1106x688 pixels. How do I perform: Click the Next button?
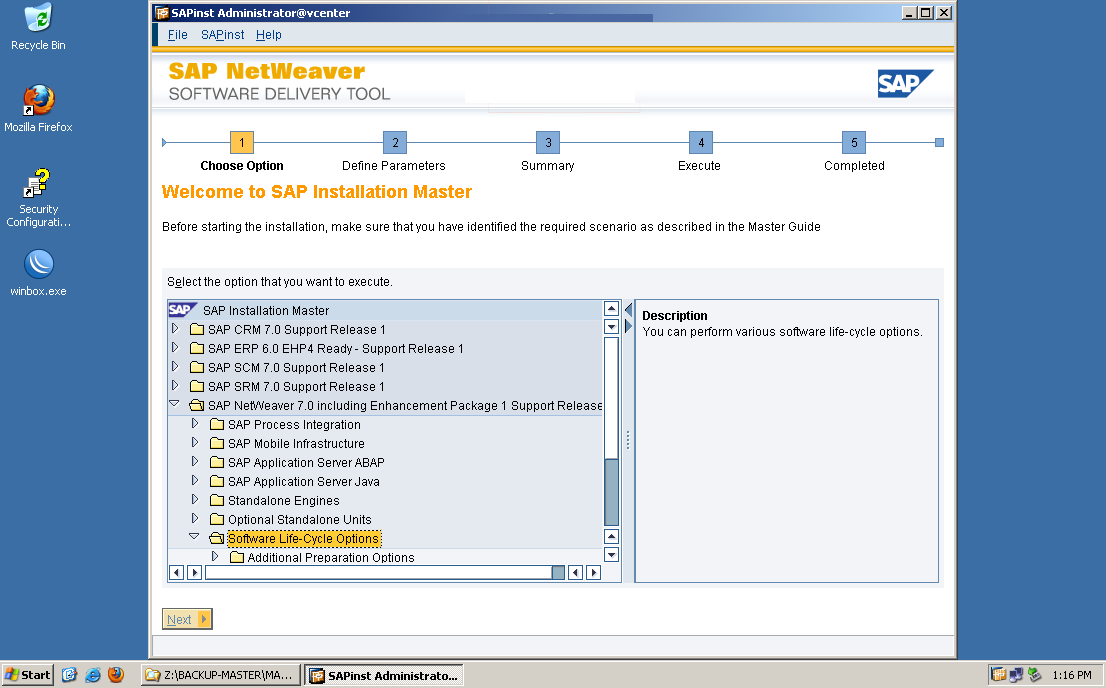point(187,619)
